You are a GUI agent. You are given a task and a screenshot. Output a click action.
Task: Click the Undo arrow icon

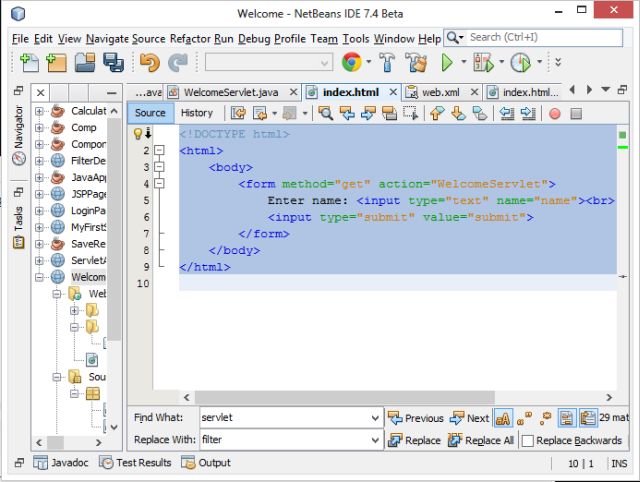[149, 62]
